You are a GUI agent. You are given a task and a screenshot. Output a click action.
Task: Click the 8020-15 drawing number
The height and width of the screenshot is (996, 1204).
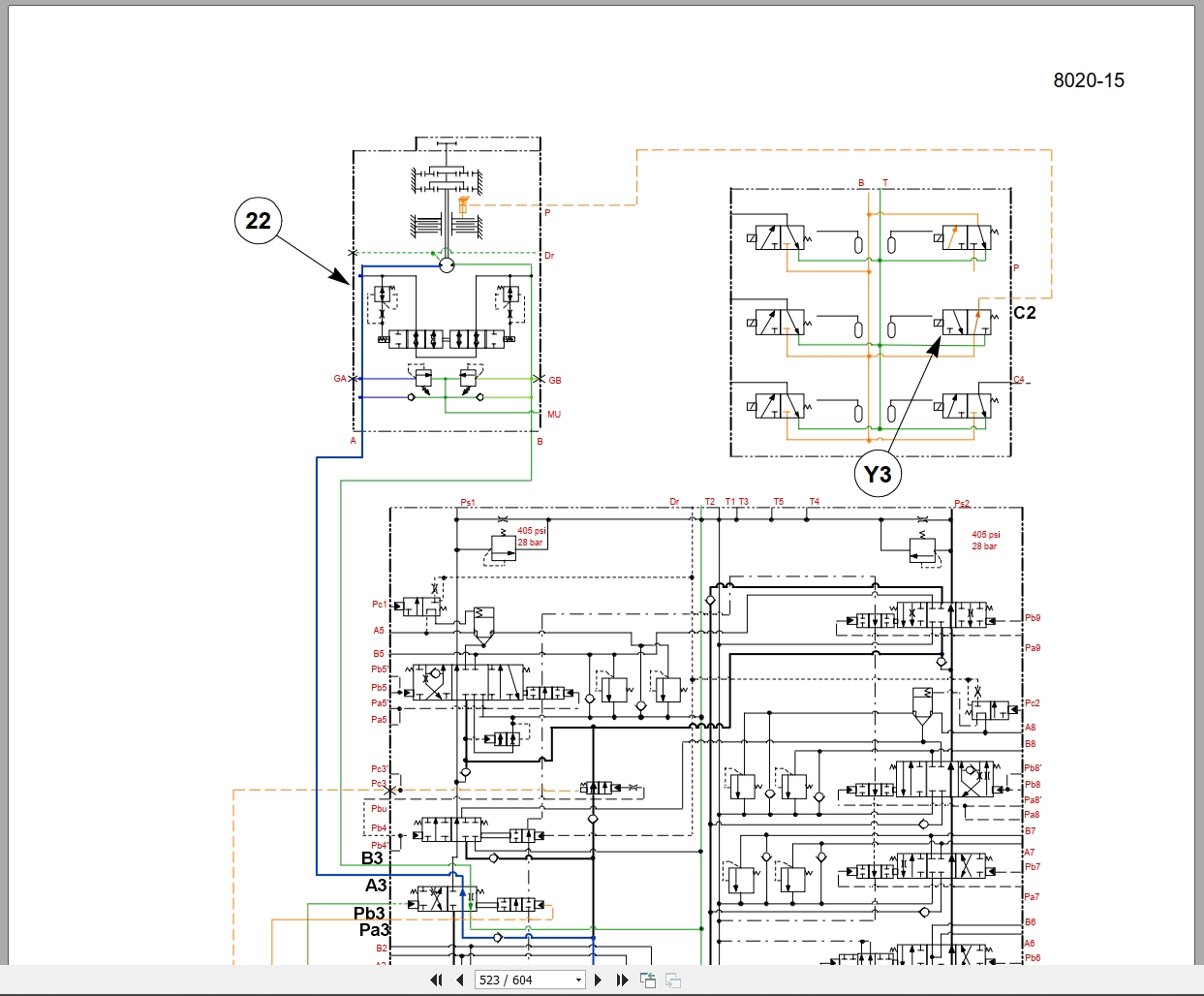pos(1090,80)
